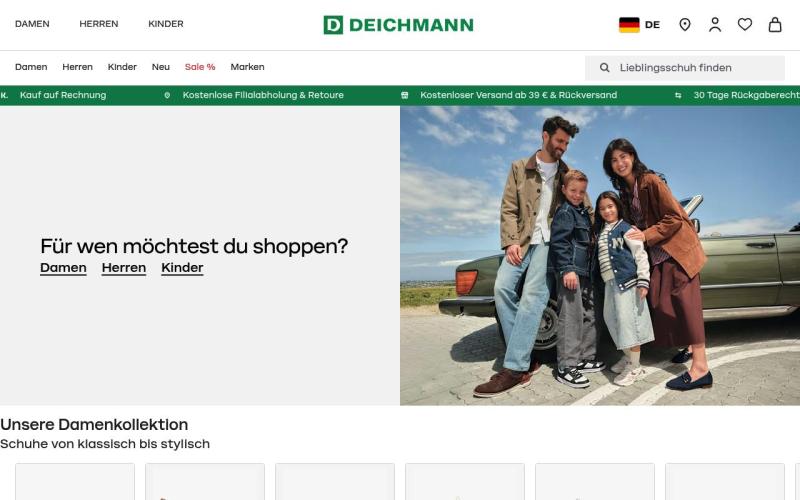Open the wishlist heart icon

click(745, 24)
